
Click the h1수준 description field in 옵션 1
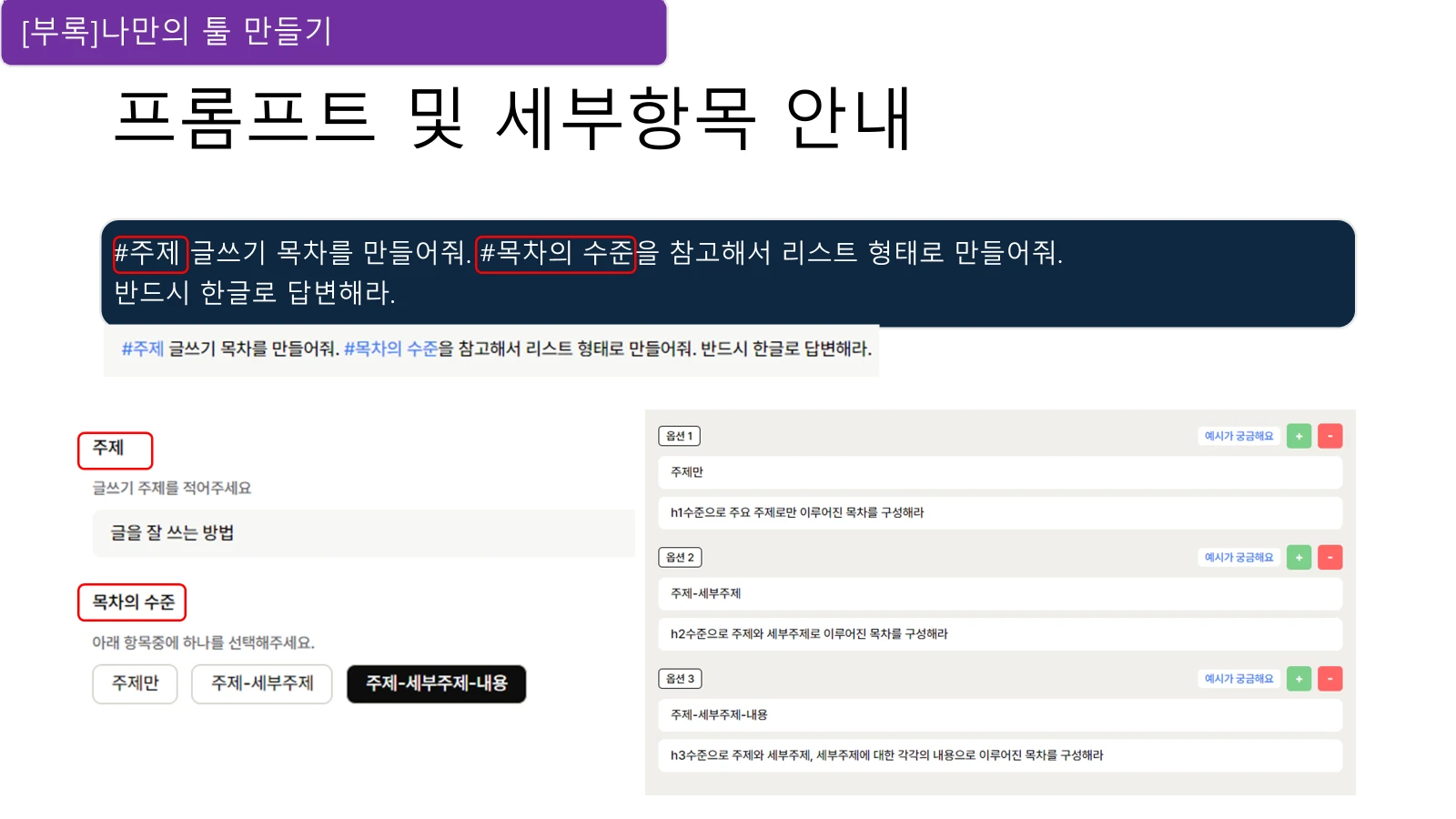[1000, 512]
